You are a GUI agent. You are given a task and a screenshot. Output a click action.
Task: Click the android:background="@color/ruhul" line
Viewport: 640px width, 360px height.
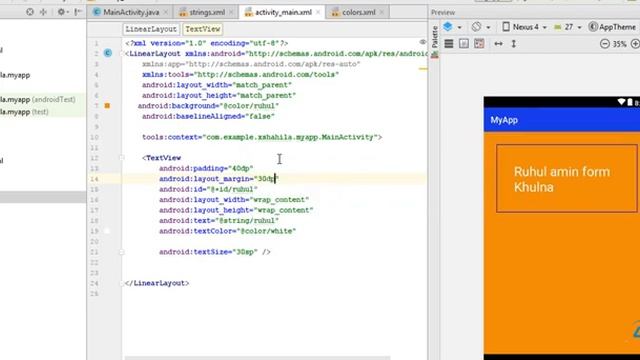208,106
